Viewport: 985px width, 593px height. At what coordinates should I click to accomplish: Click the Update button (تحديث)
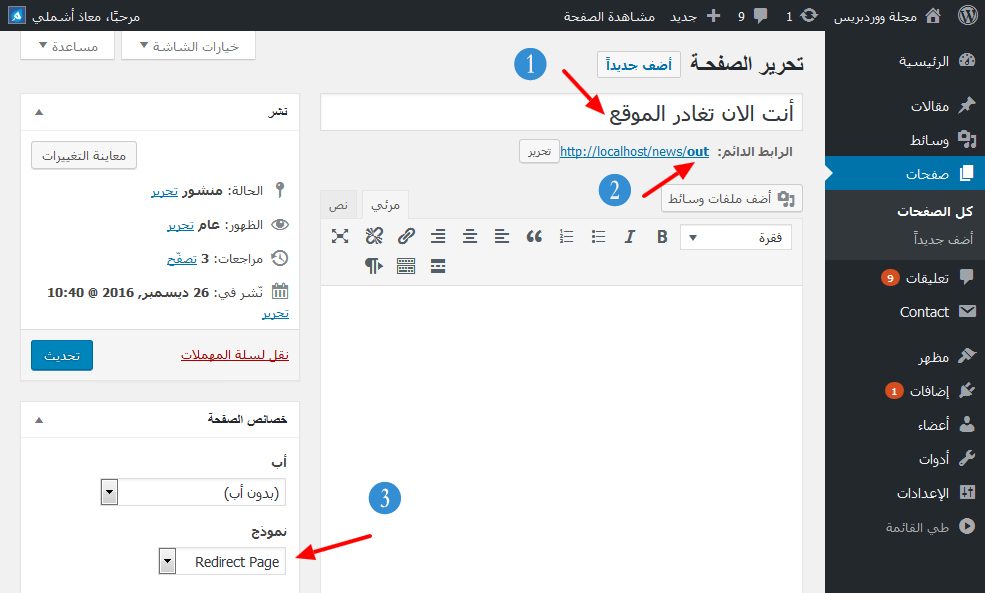(x=62, y=356)
